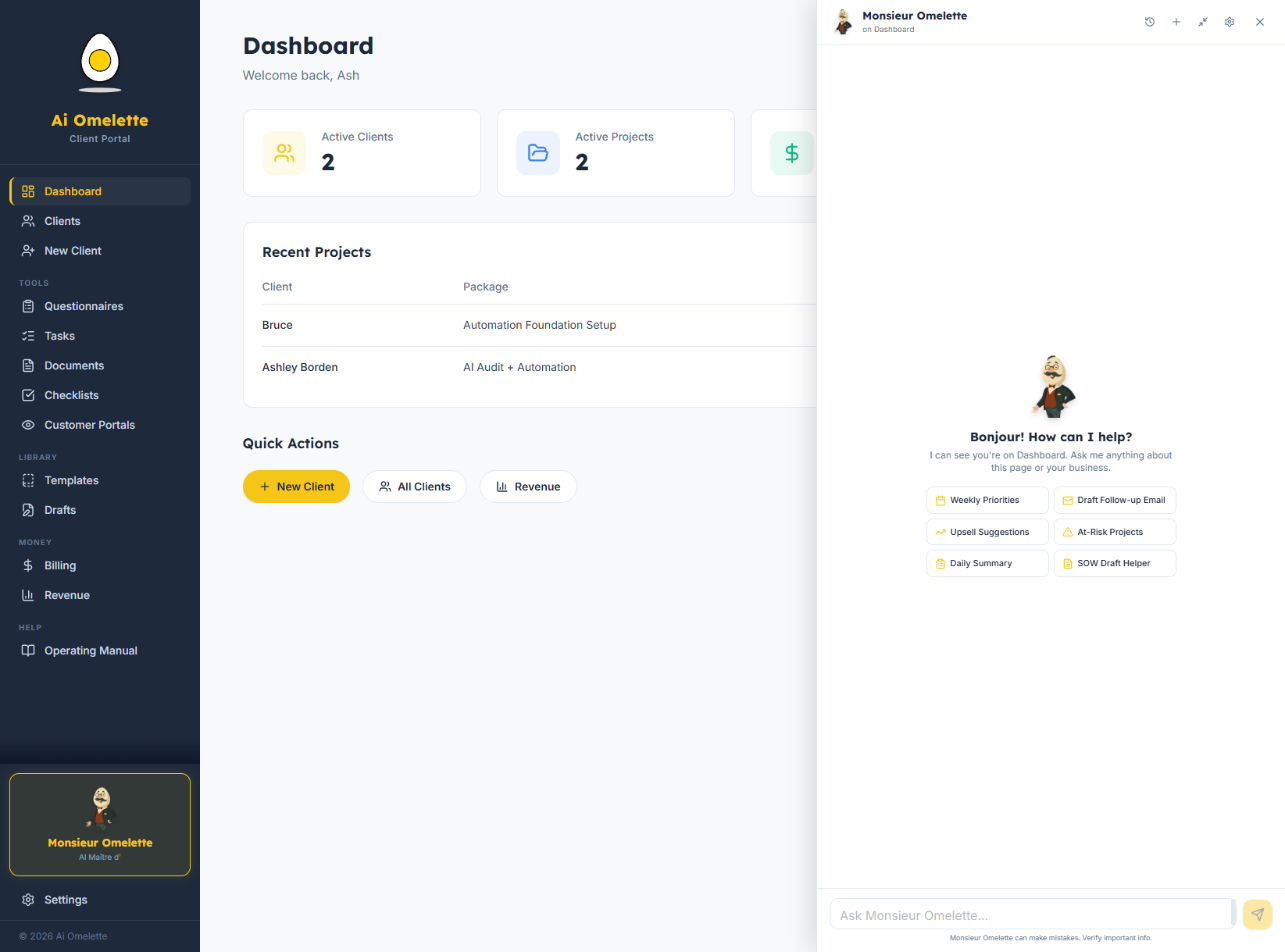1285x952 pixels.
Task: Click Monsieur Omelette avatar in chat header
Action: point(844,22)
